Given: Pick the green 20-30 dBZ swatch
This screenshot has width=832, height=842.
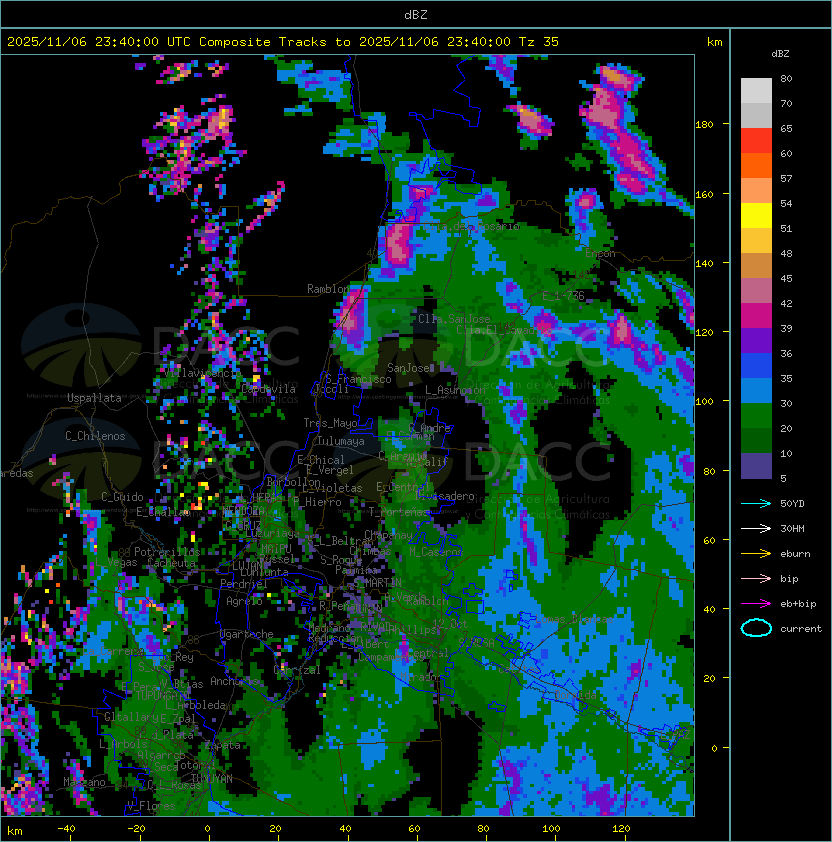Looking at the screenshot, I should (x=756, y=415).
